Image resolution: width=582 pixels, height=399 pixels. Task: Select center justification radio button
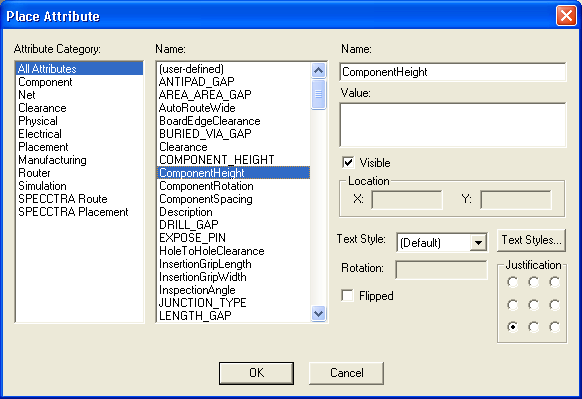coord(534,305)
